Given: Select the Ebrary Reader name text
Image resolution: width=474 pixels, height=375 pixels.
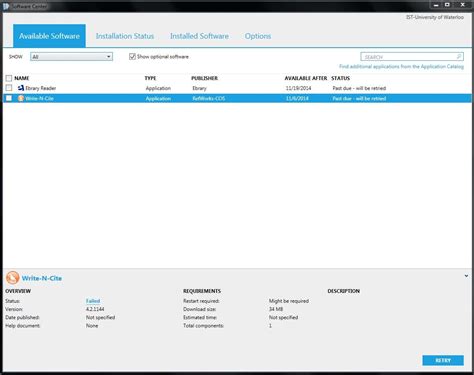Looking at the screenshot, I should (x=41, y=88).
